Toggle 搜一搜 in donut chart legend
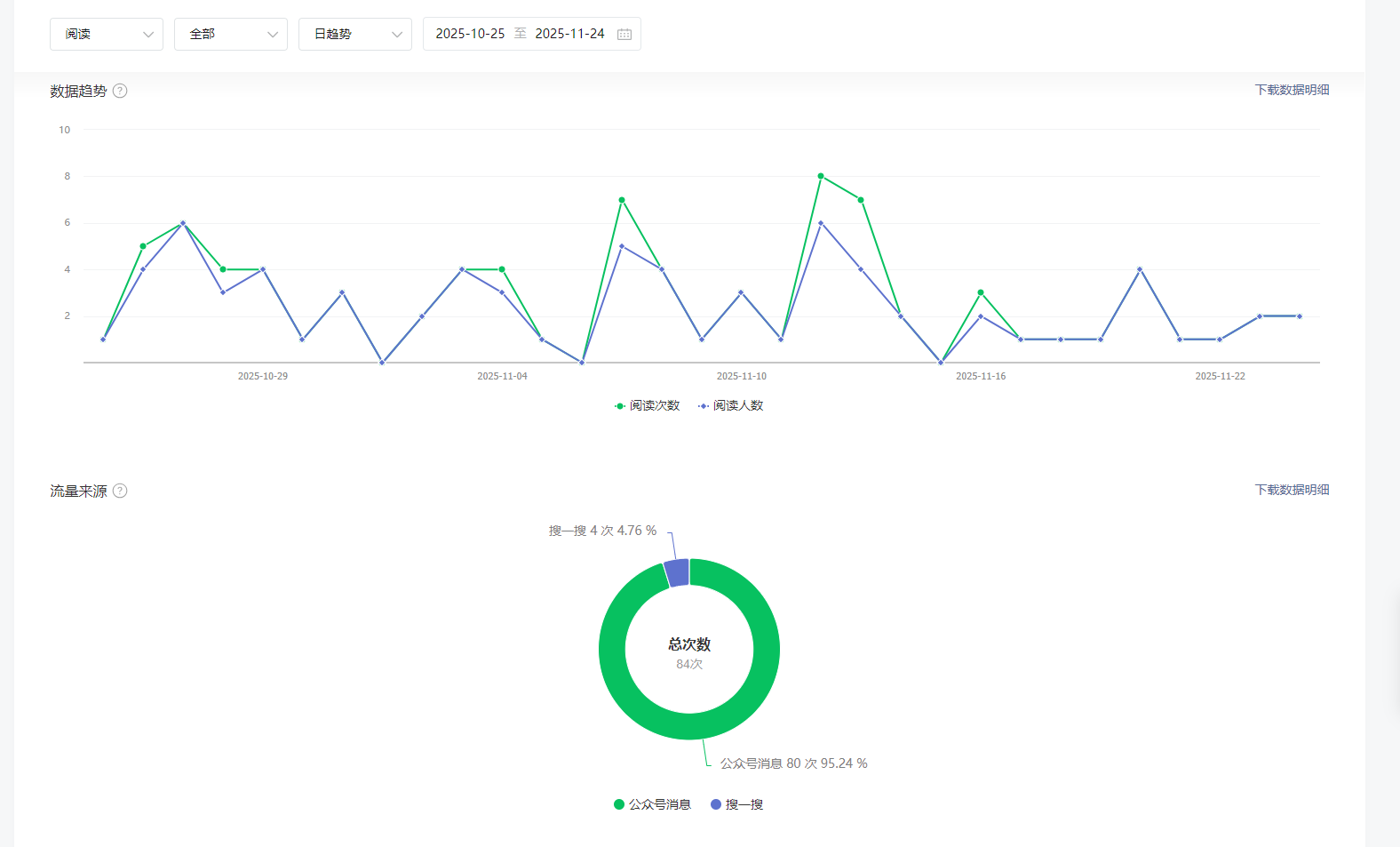The width and height of the screenshot is (1400, 847). (737, 804)
